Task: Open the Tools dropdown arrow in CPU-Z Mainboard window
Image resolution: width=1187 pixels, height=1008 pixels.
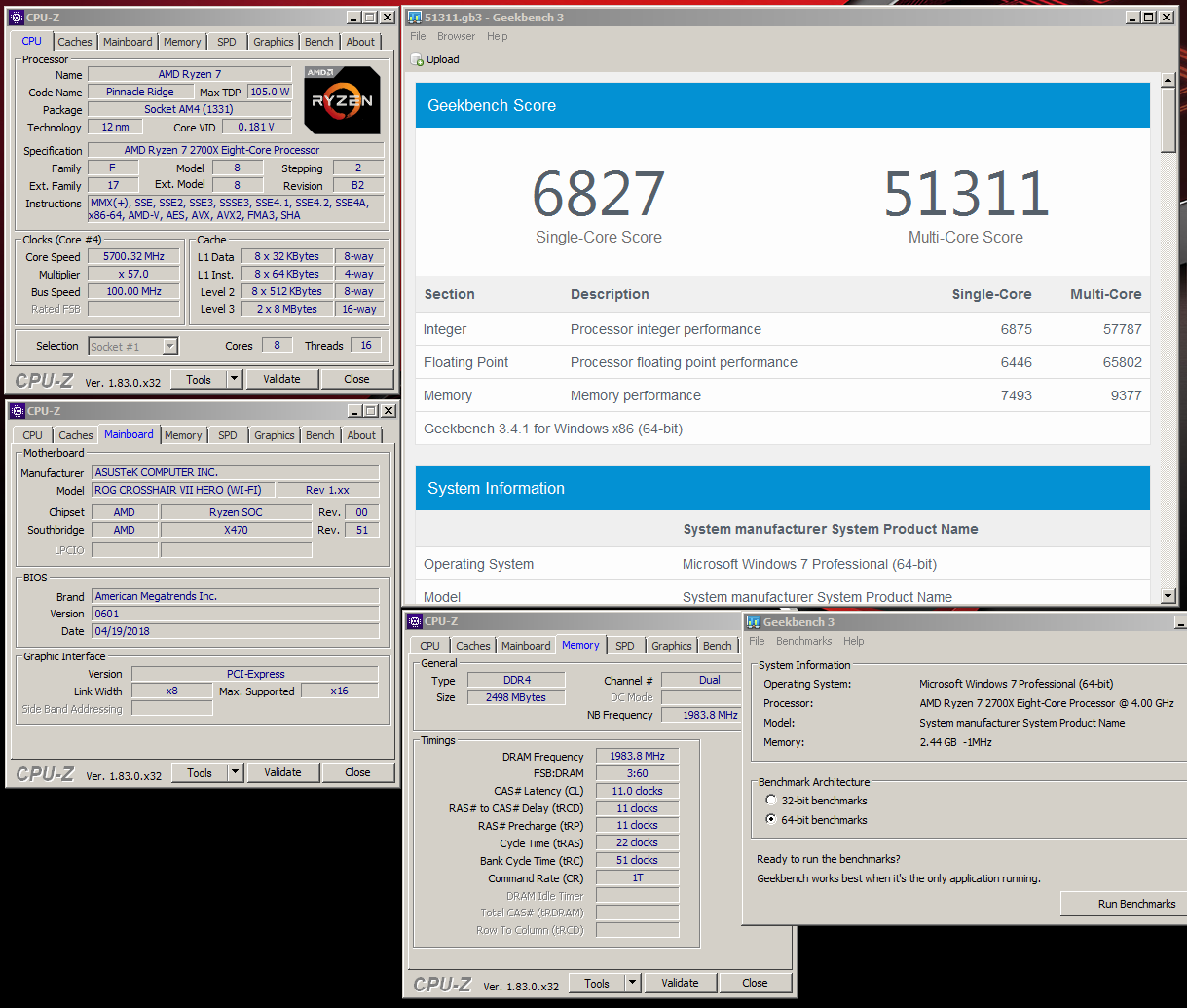Action: 235,772
